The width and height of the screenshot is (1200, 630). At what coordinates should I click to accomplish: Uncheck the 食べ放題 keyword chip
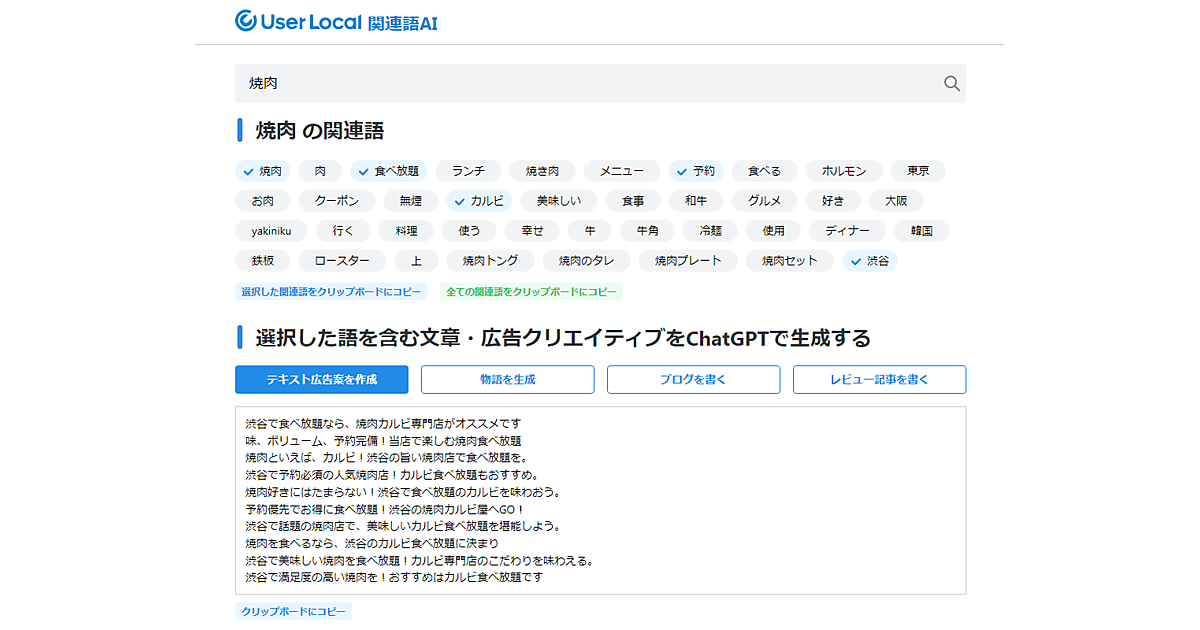click(x=388, y=171)
